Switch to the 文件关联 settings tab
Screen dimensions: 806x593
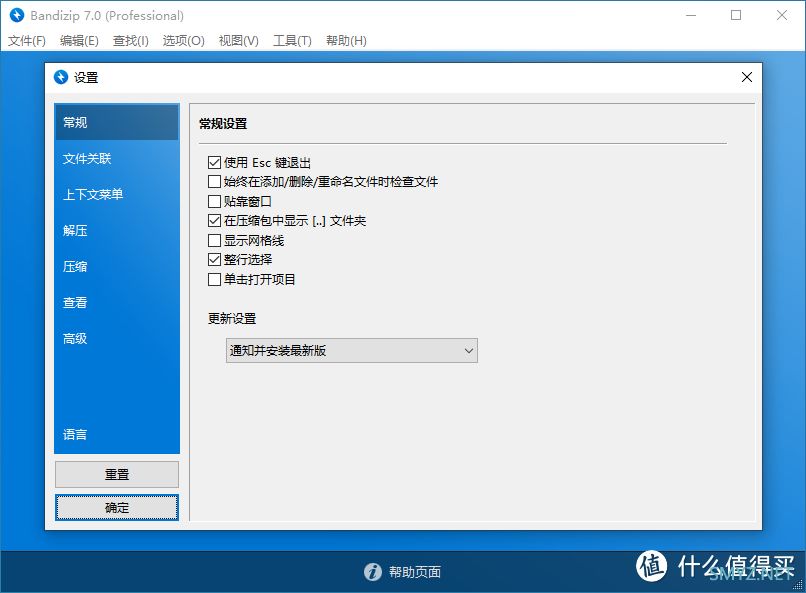pyautogui.click(x=117, y=158)
